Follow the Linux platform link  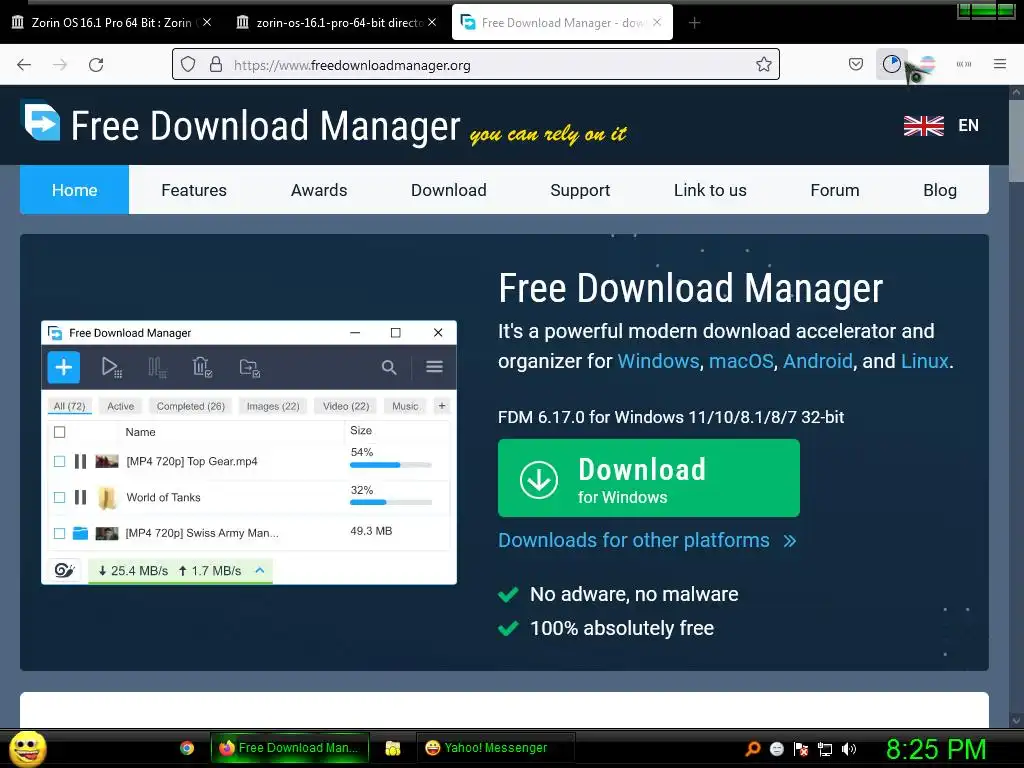924,361
